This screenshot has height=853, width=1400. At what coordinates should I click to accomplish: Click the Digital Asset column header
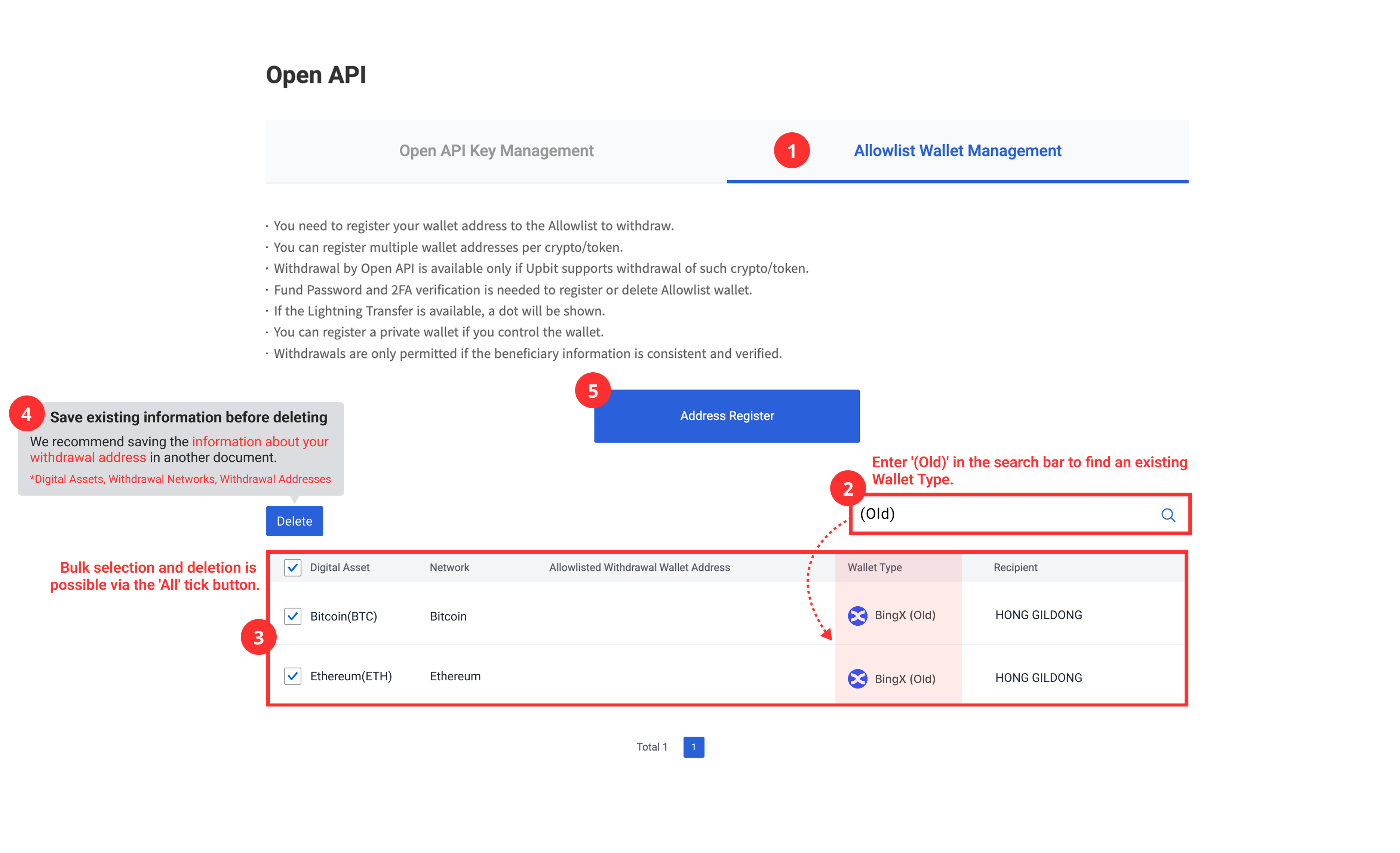(x=340, y=567)
